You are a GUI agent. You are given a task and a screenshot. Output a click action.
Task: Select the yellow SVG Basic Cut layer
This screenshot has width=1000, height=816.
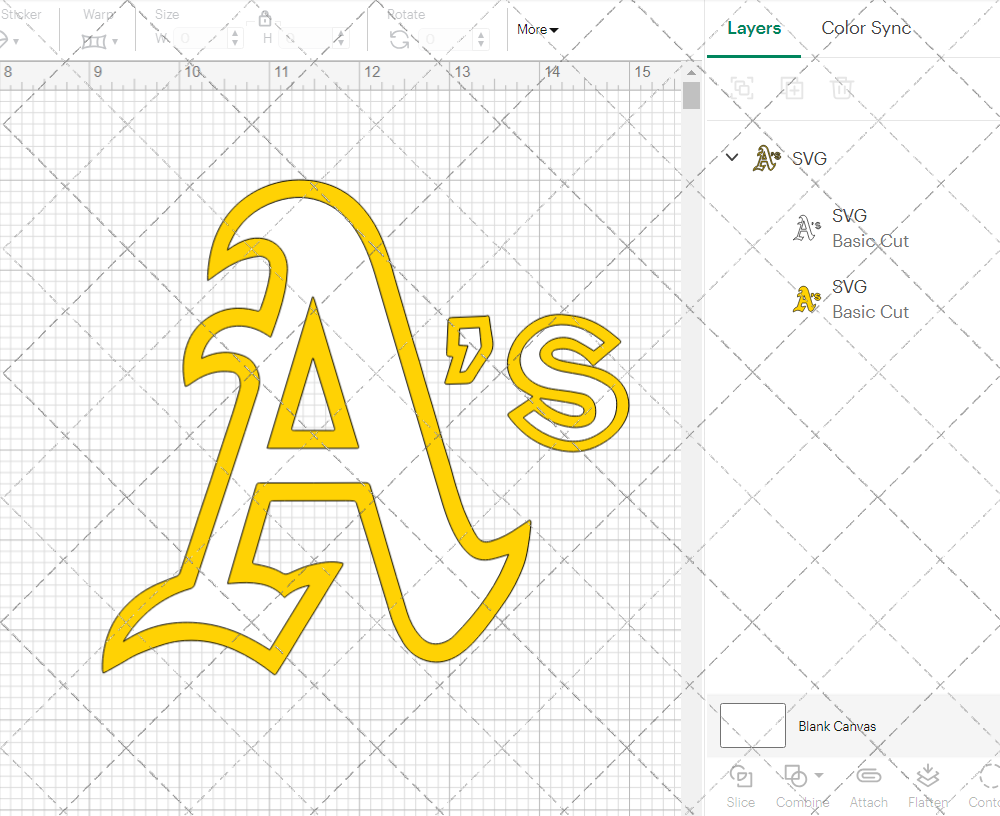853,299
